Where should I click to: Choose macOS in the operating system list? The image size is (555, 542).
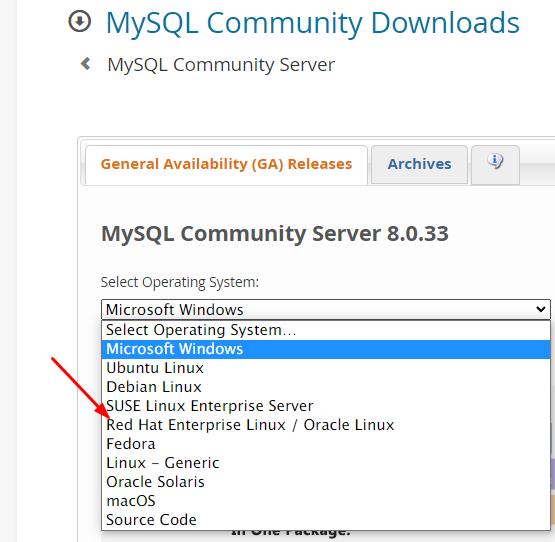pyautogui.click(x=326, y=501)
